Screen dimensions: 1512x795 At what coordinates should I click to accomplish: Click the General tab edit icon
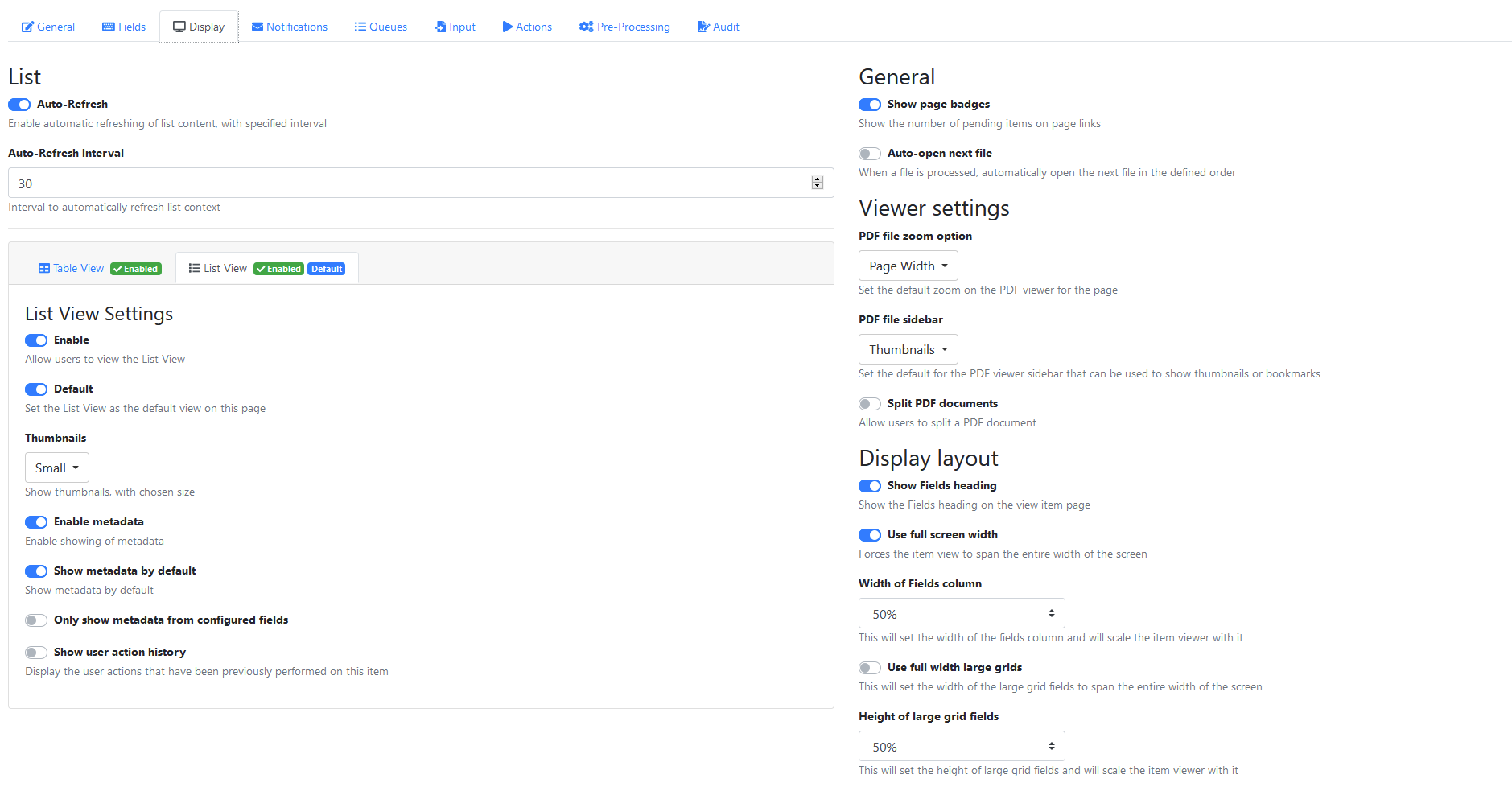[27, 27]
